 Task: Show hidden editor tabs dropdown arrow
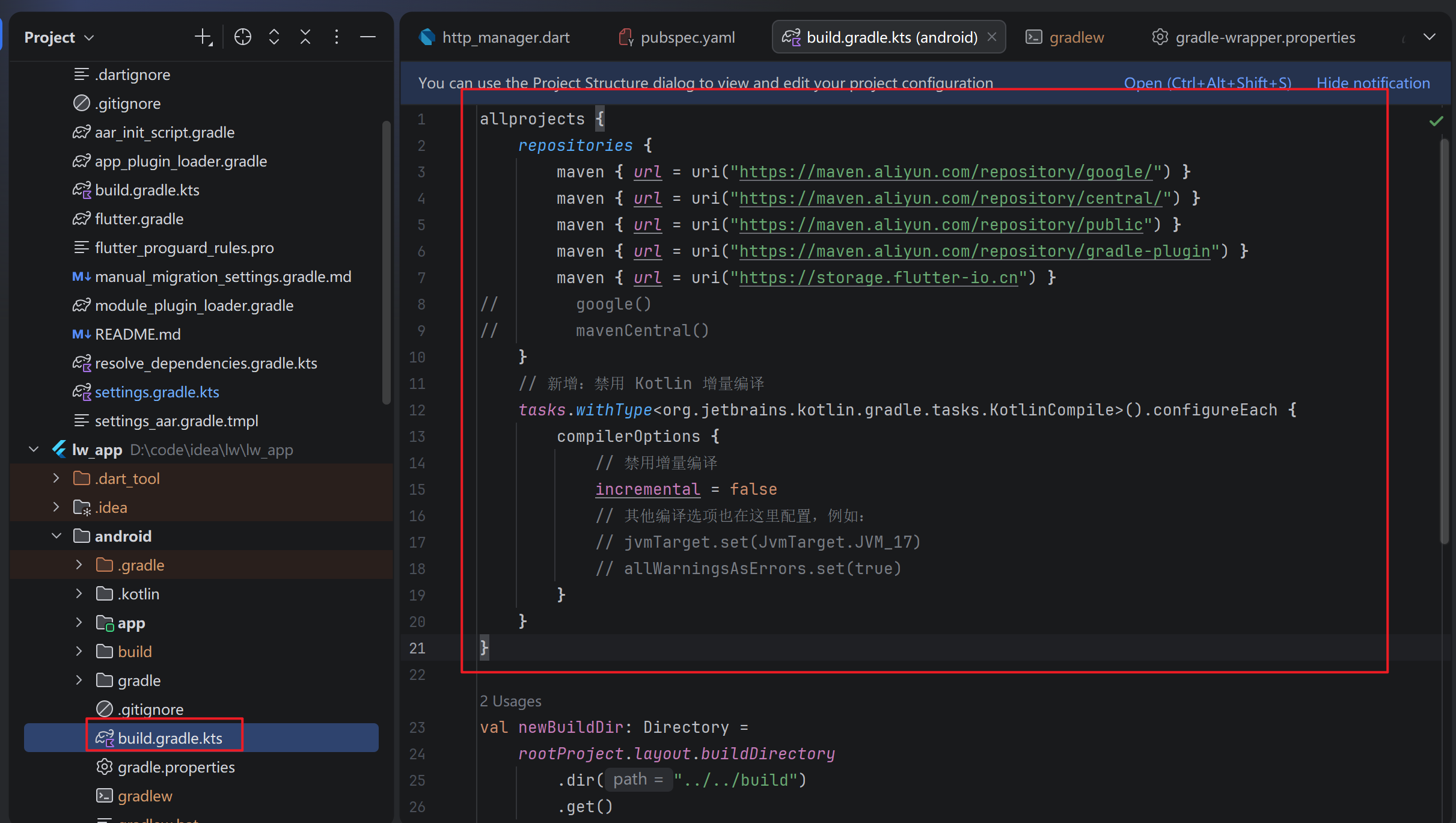pyautogui.click(x=1430, y=37)
